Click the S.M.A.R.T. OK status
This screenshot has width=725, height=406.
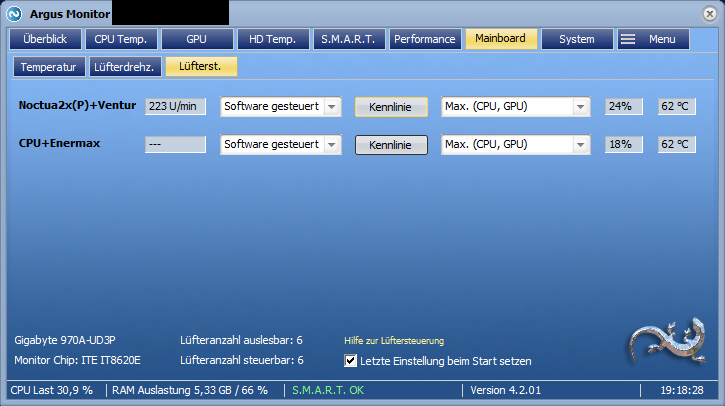pyautogui.click(x=328, y=390)
